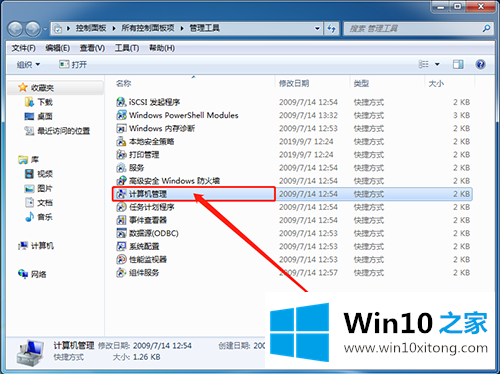Click the 管理工具 breadcrumb segment
The image size is (500, 374).
tap(205, 28)
